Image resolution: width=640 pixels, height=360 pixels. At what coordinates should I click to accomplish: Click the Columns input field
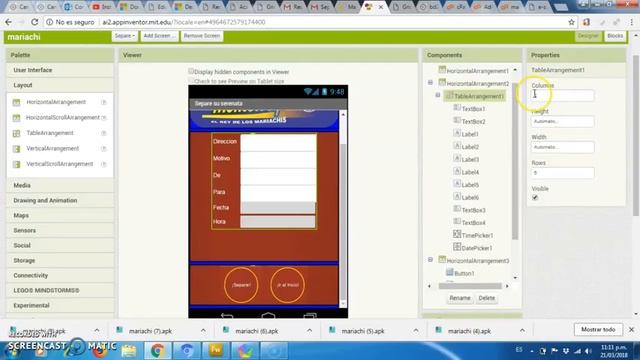pyautogui.click(x=562, y=96)
